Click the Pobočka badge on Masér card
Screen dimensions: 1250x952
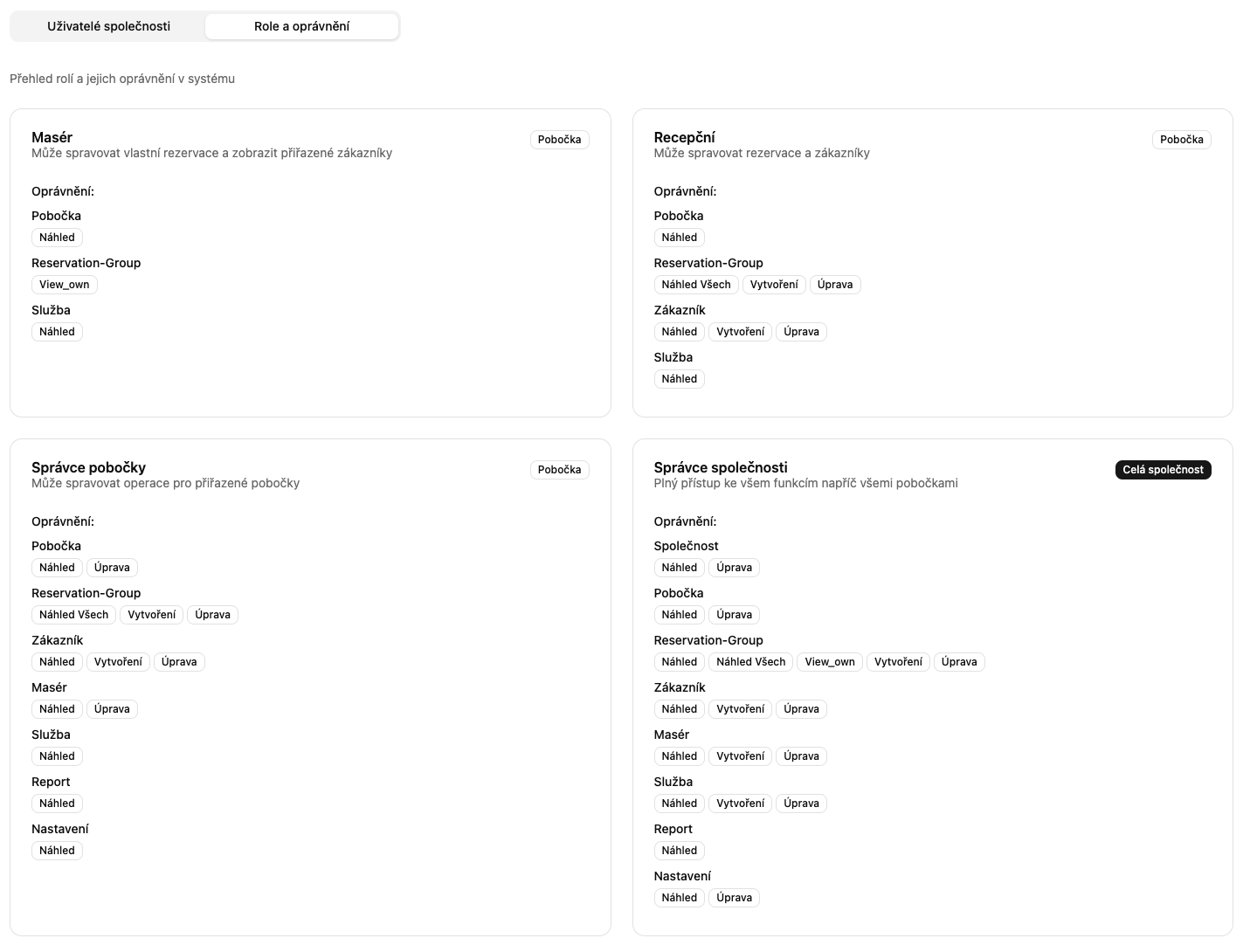559,140
